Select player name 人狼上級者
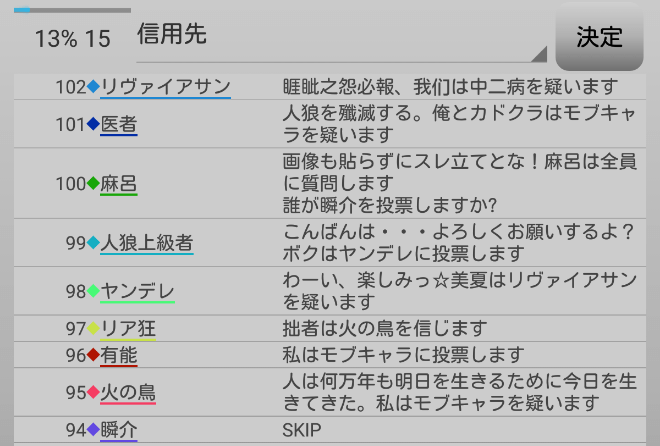The image size is (660, 446). pyautogui.click(x=147, y=243)
